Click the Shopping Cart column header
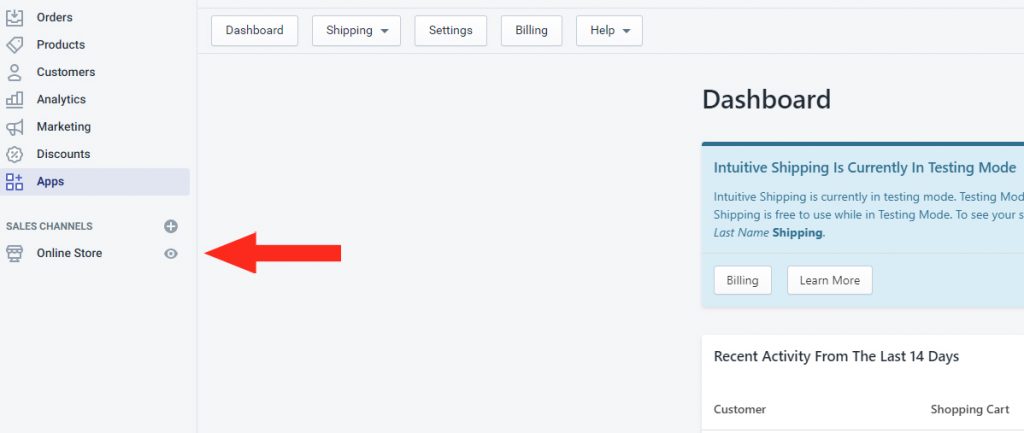The height and width of the screenshot is (433, 1024). [x=970, y=409]
